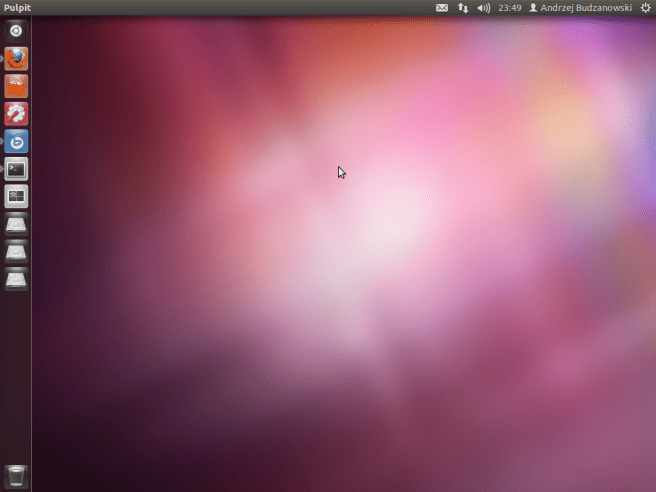Viewport: 656px width, 492px height.
Task: Open the Trash in the launcher
Action: point(16,474)
